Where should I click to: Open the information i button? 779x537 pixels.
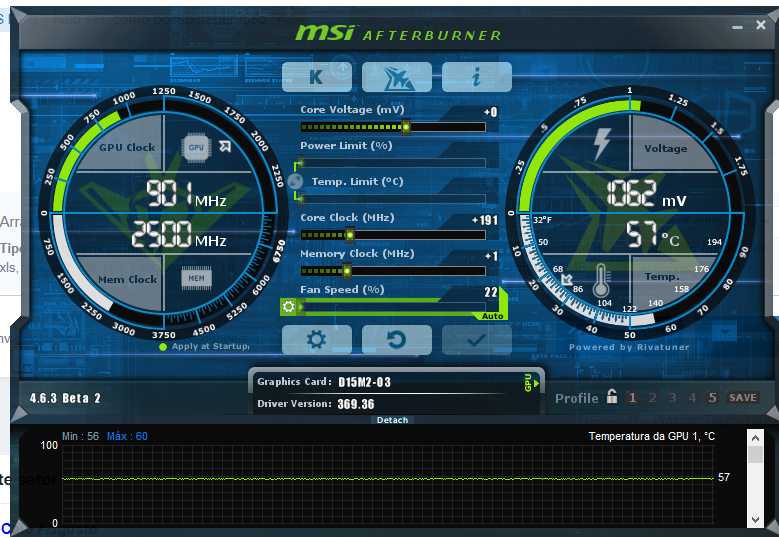pyautogui.click(x=476, y=77)
